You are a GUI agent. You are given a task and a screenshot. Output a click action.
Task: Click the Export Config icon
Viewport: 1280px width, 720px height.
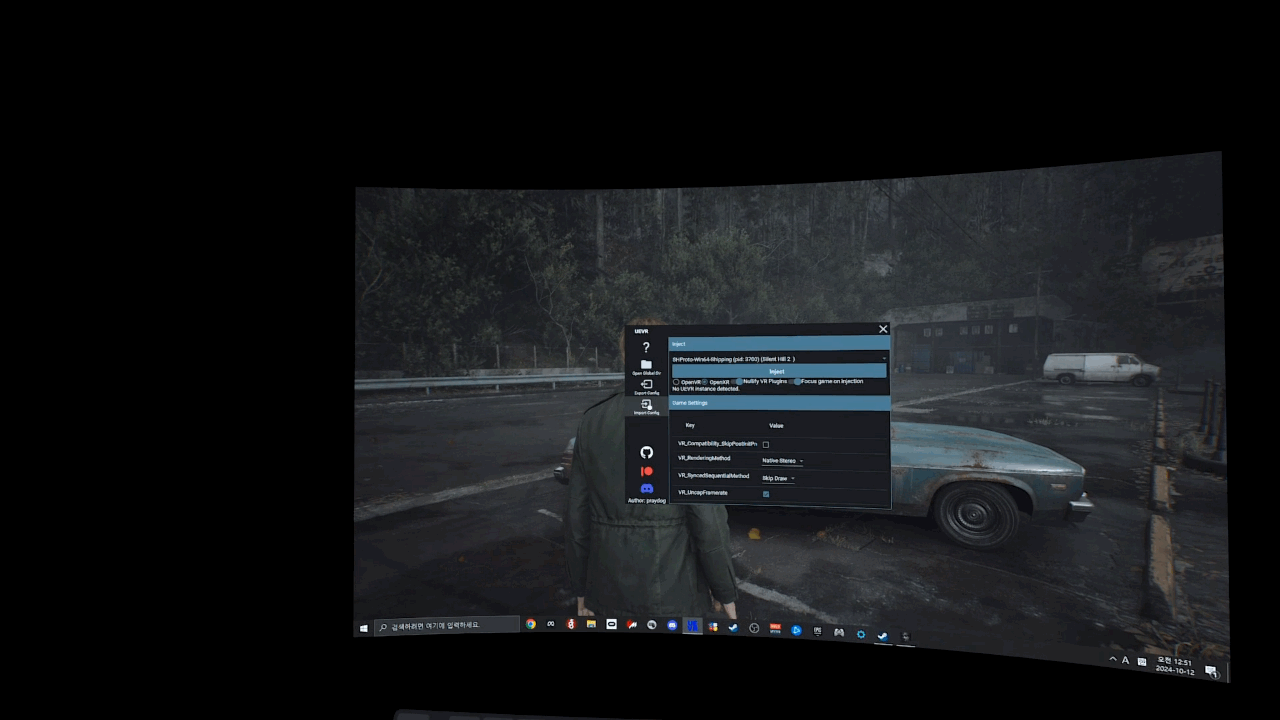click(646, 384)
